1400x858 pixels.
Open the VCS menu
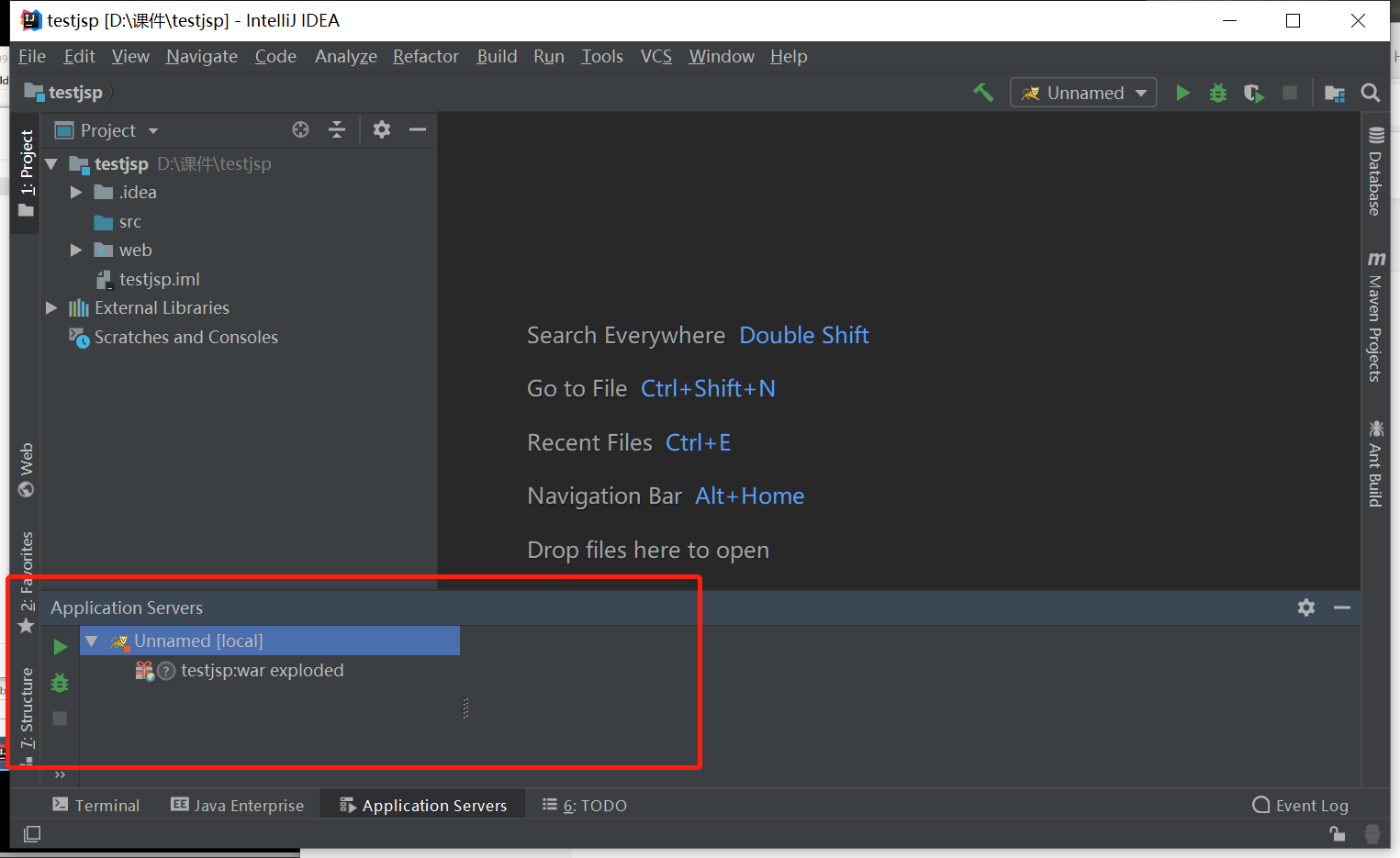(x=656, y=56)
